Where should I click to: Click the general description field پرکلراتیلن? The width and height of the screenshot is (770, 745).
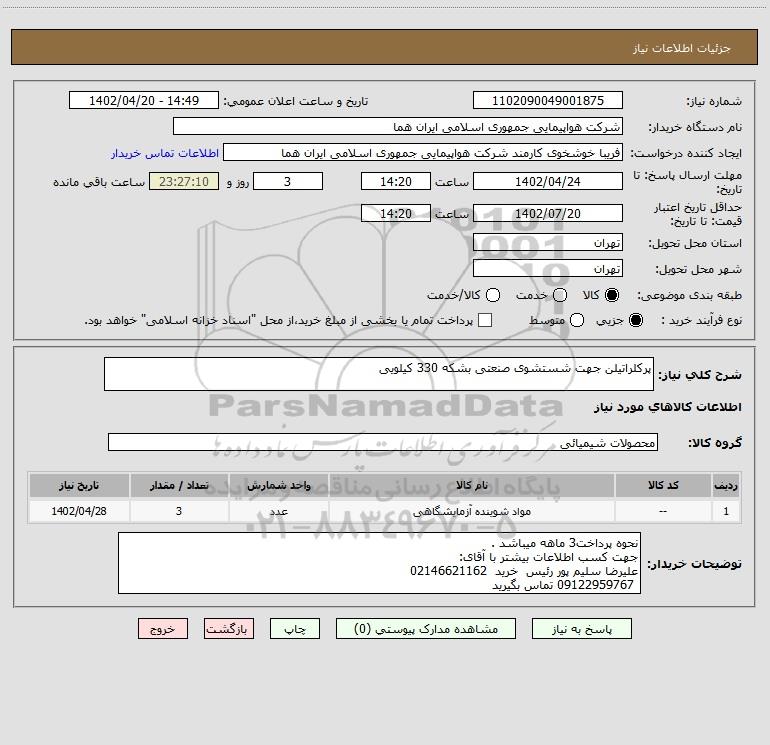pos(379,374)
